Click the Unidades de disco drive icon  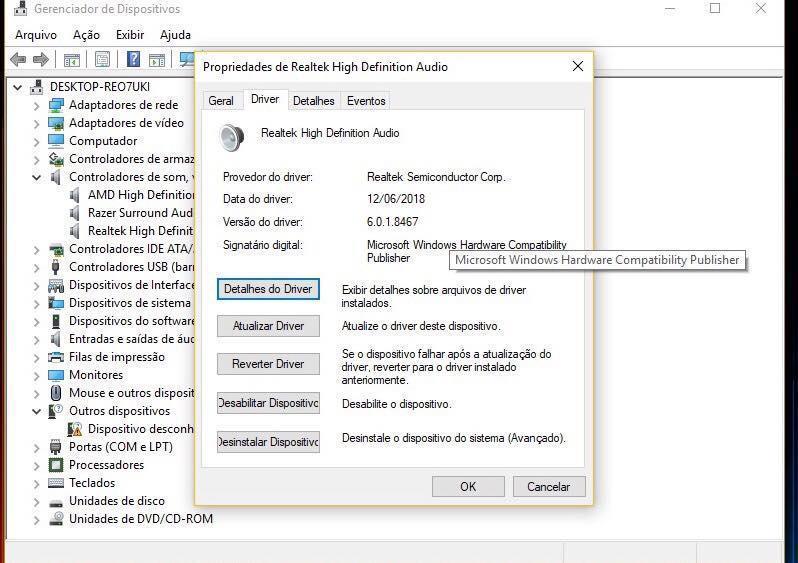click(x=56, y=502)
